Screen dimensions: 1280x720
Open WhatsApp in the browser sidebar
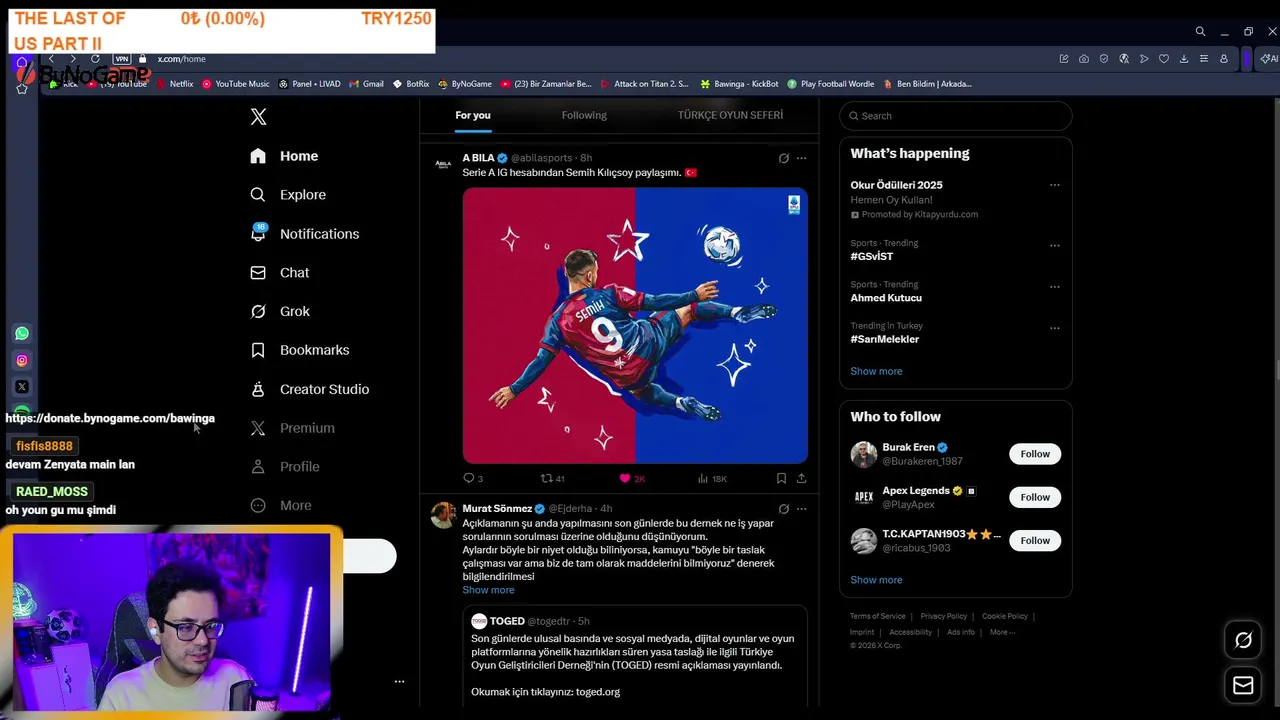pos(22,334)
